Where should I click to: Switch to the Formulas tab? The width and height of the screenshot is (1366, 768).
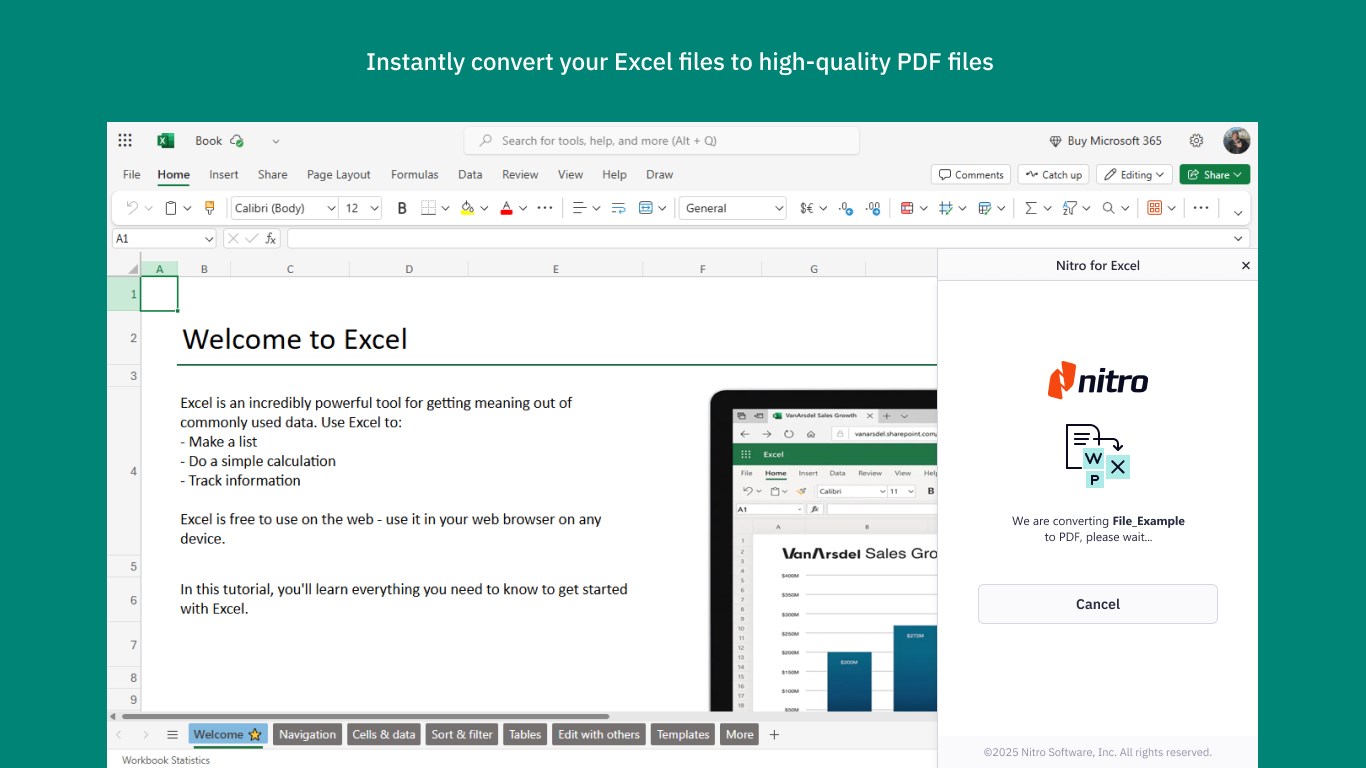tap(415, 175)
